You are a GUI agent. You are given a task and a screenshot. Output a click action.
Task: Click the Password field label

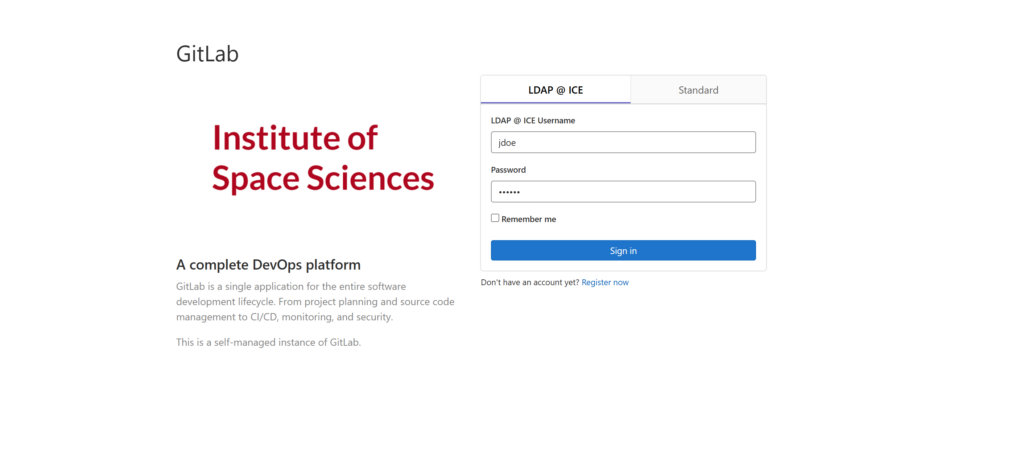click(508, 170)
